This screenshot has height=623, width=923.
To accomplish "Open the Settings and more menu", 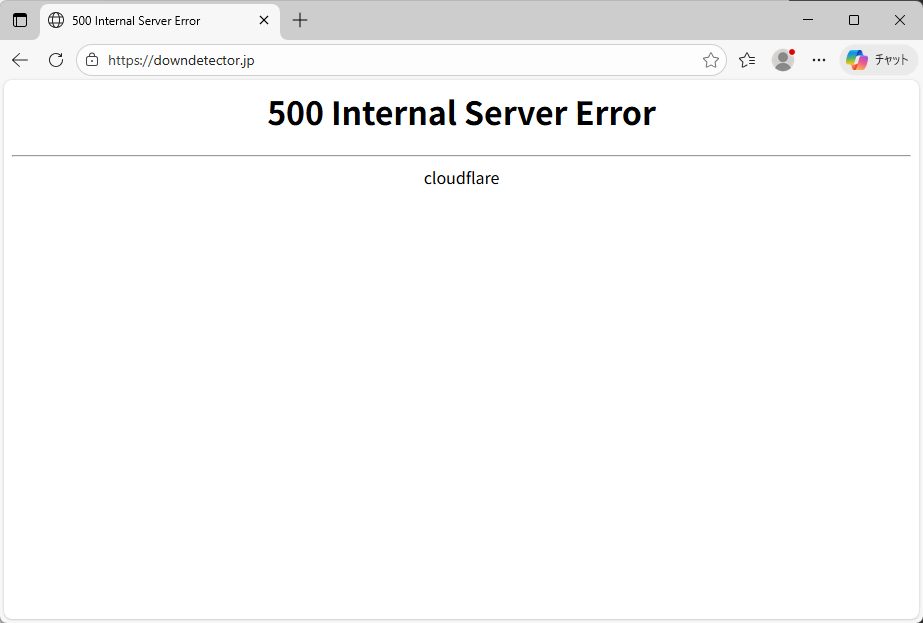I will pos(818,60).
